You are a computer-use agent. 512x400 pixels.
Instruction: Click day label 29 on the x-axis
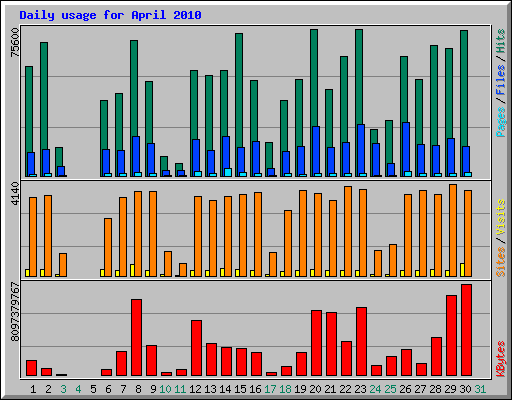[x=450, y=389]
